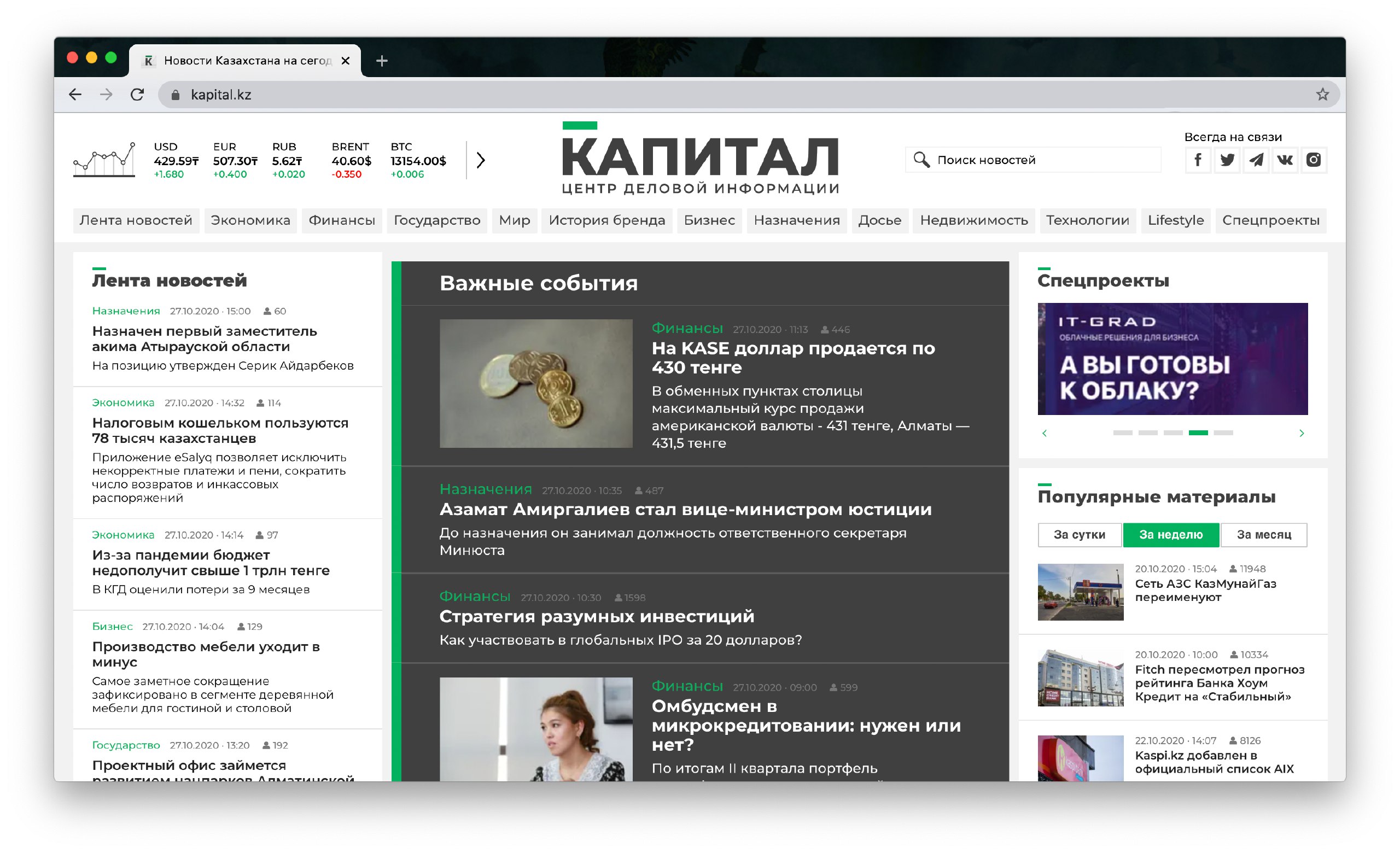Open the Facebook social icon
Image resolution: width=1400 pixels, height=853 pixels.
1198,160
